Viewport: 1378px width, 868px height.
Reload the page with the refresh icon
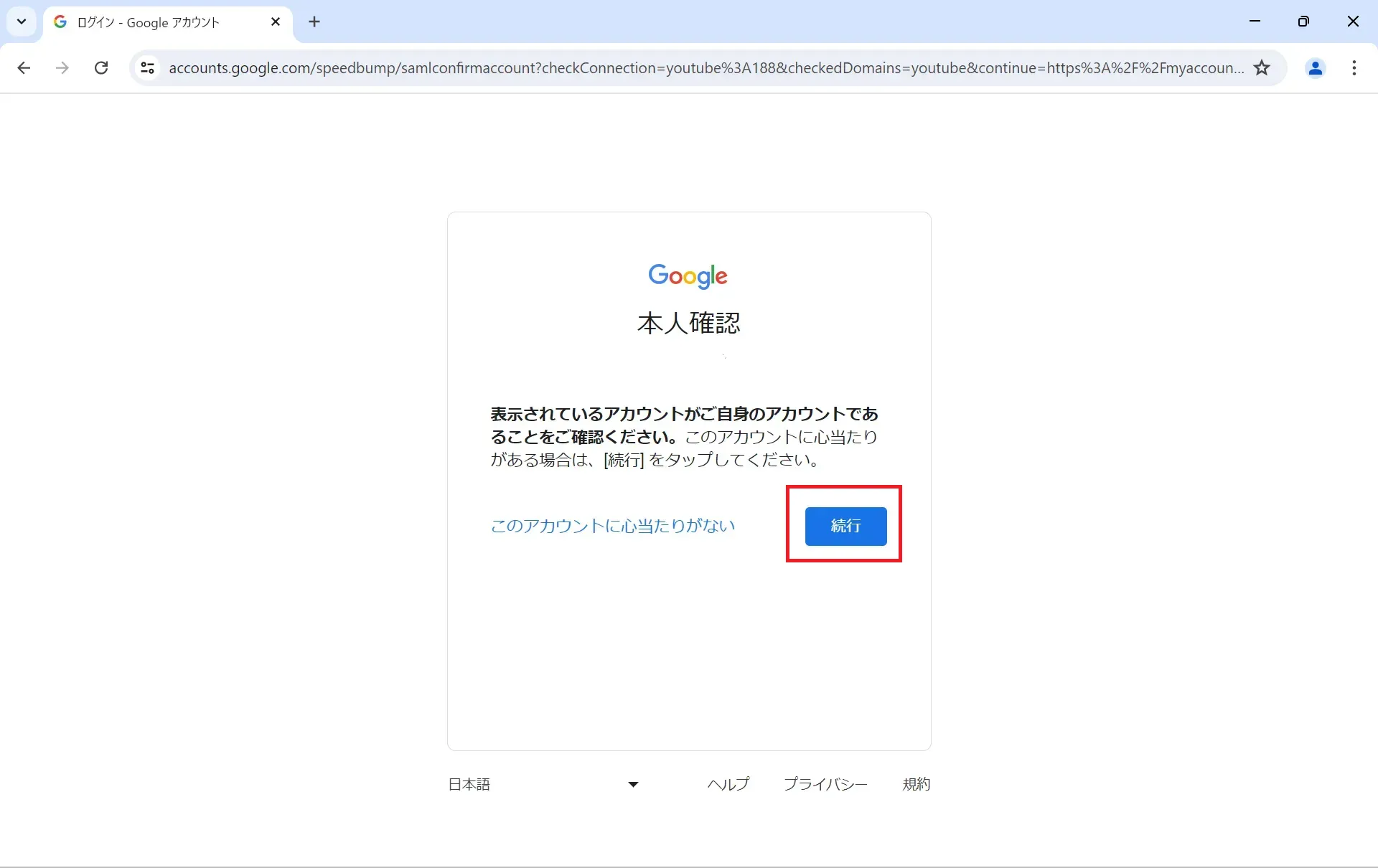point(101,68)
